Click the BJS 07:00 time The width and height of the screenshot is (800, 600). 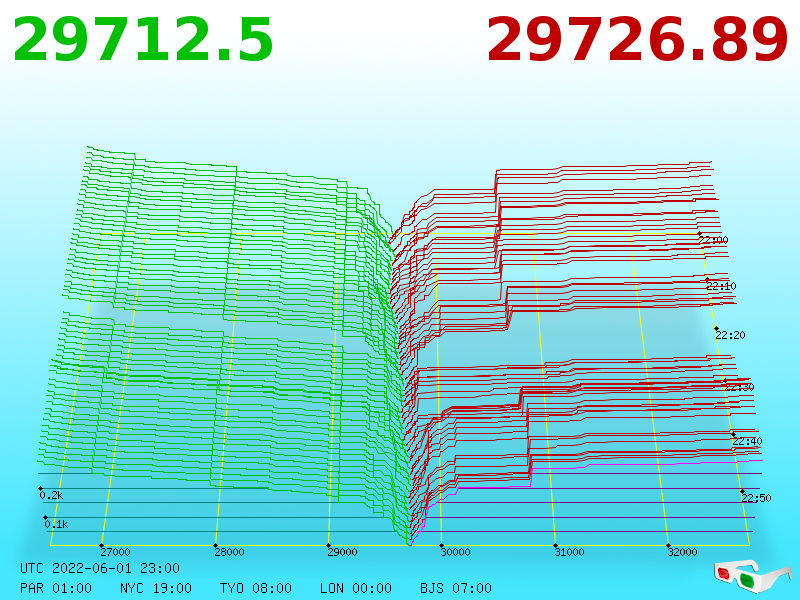(x=456, y=588)
